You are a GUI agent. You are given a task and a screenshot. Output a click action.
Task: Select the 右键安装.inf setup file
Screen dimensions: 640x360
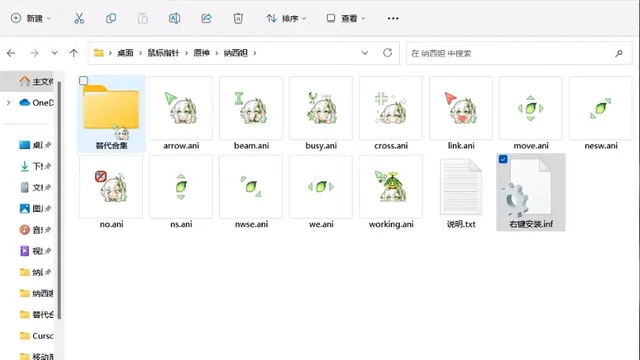(x=531, y=192)
